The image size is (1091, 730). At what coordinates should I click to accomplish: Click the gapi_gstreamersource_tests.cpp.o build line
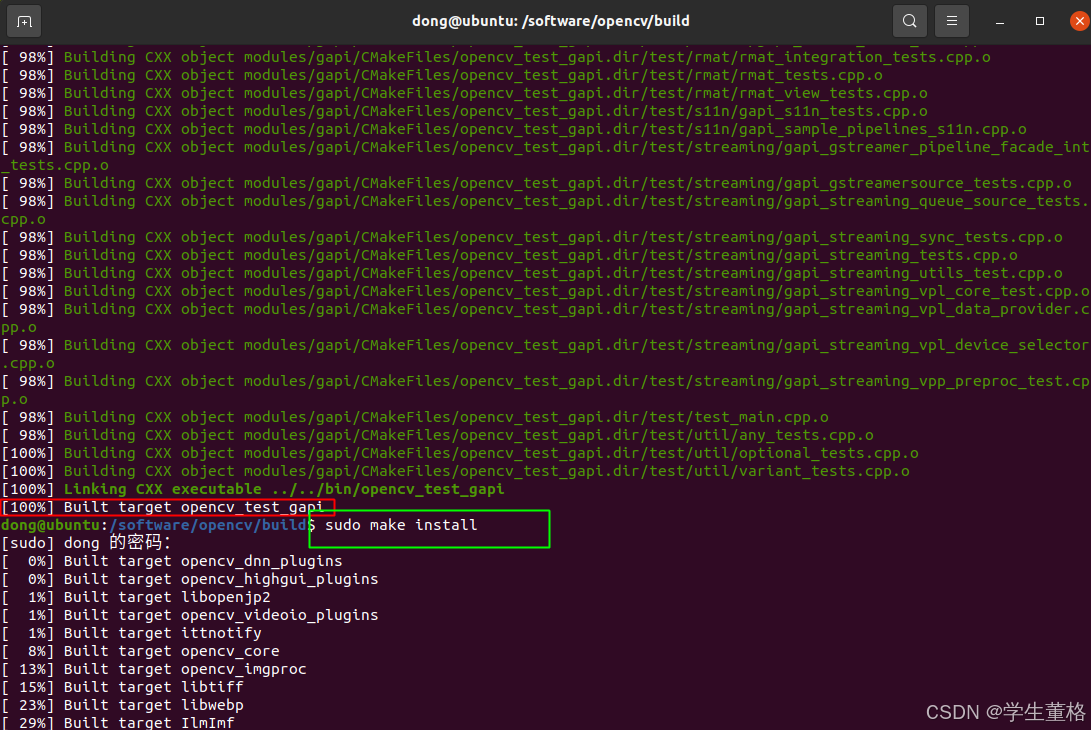pos(536,183)
